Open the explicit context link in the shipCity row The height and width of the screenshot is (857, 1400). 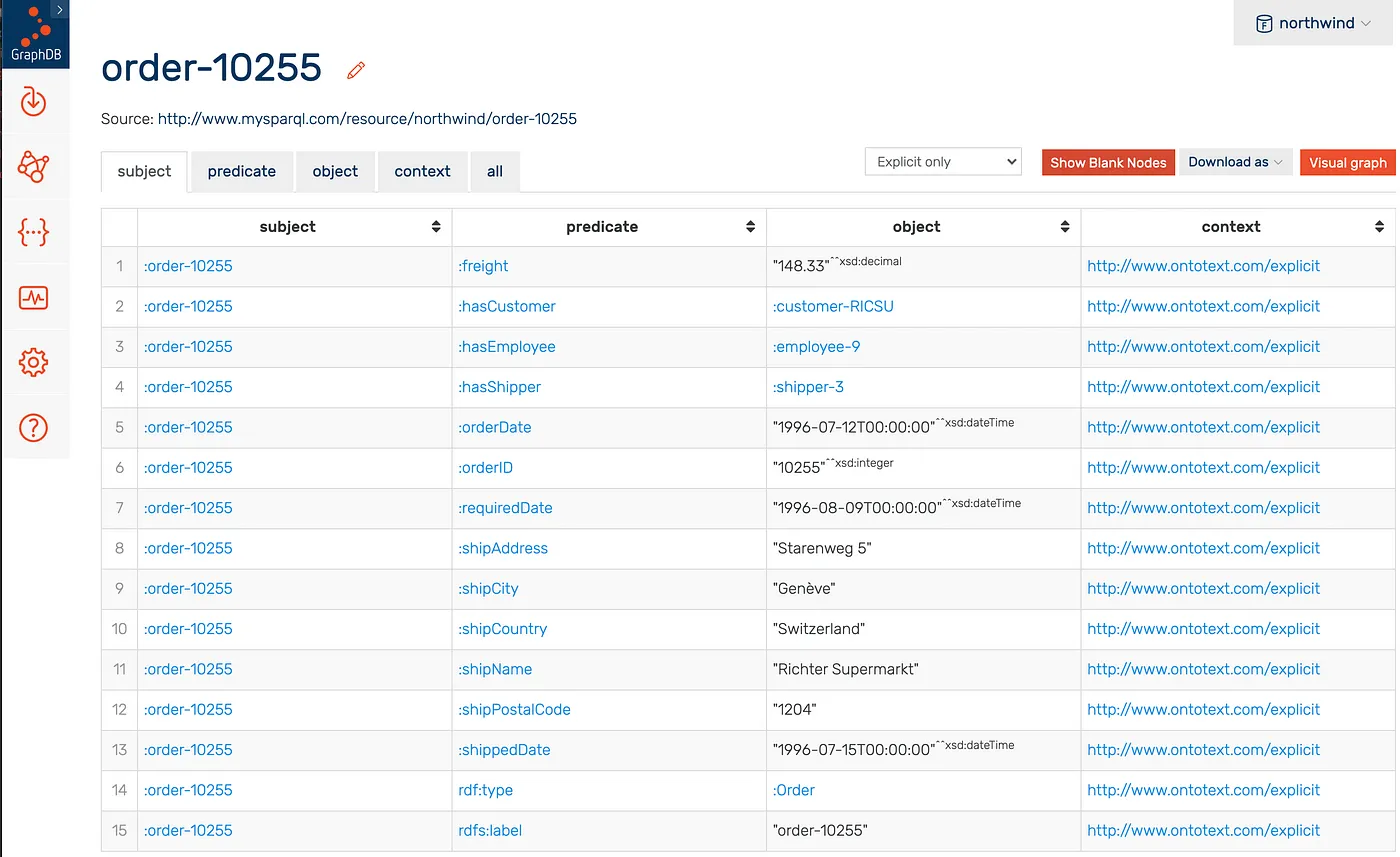click(1204, 588)
